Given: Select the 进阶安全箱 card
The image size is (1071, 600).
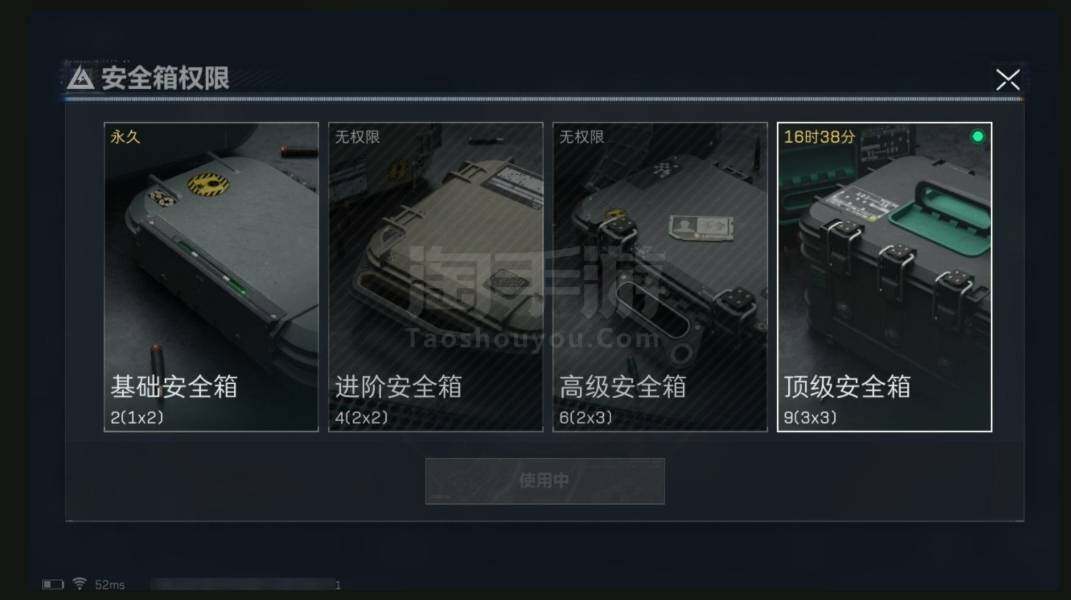Looking at the screenshot, I should click(436, 277).
